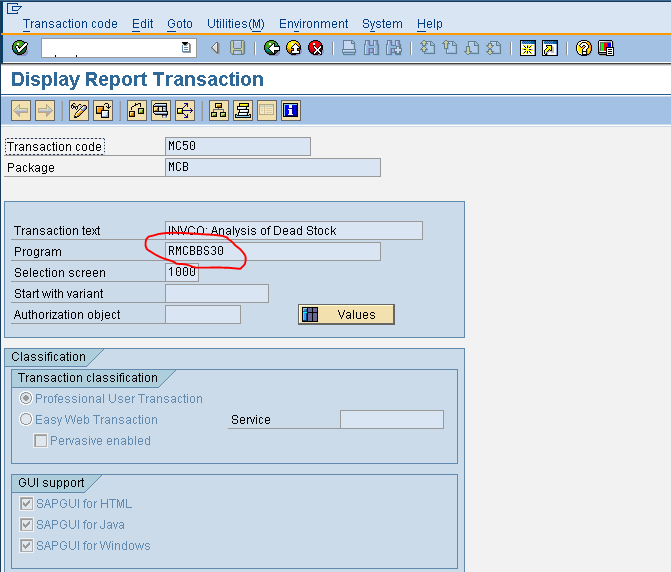Click the Display Object List icon
Screen dimensions: 671x572
161,111
